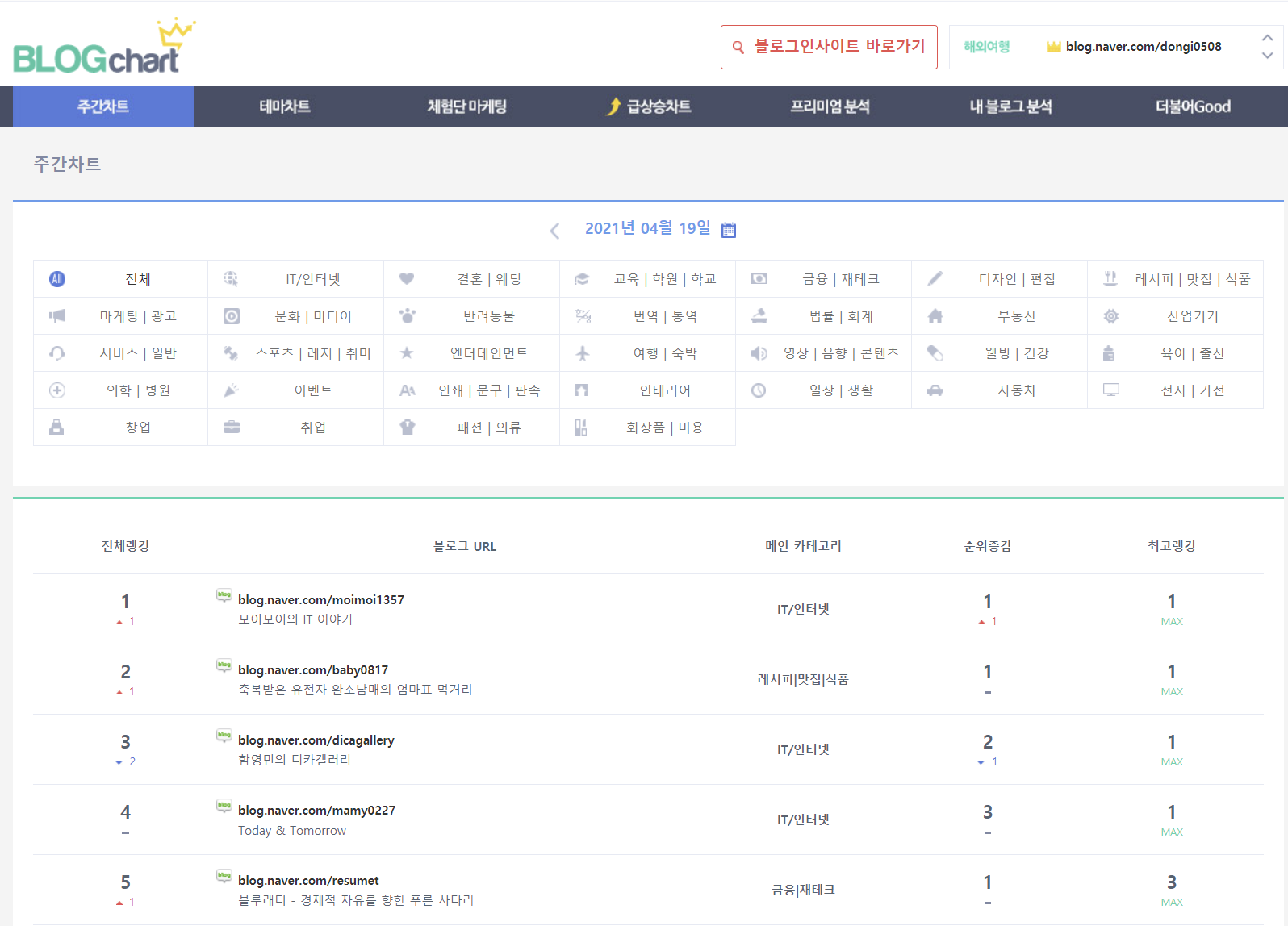The width and height of the screenshot is (1288, 926).
Task: Open blog.naver.com/baby0817 link
Action: pyautogui.click(x=313, y=669)
